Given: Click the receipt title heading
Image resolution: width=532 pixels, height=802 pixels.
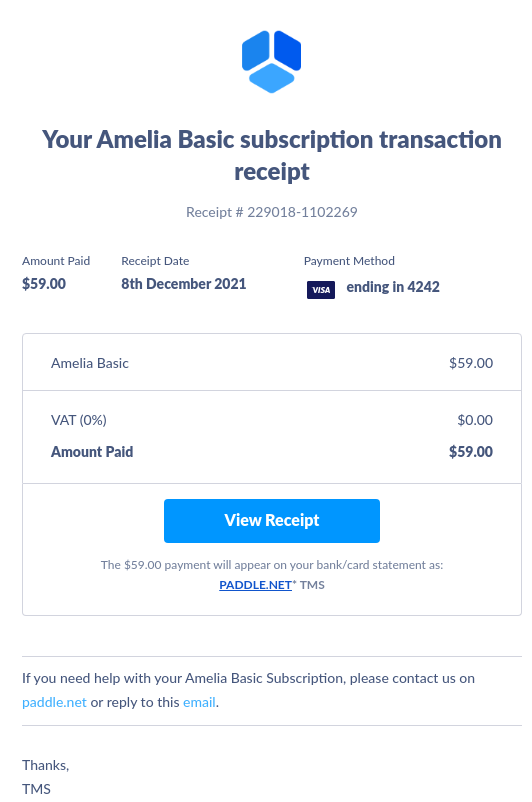Looking at the screenshot, I should pyautogui.click(x=272, y=155).
